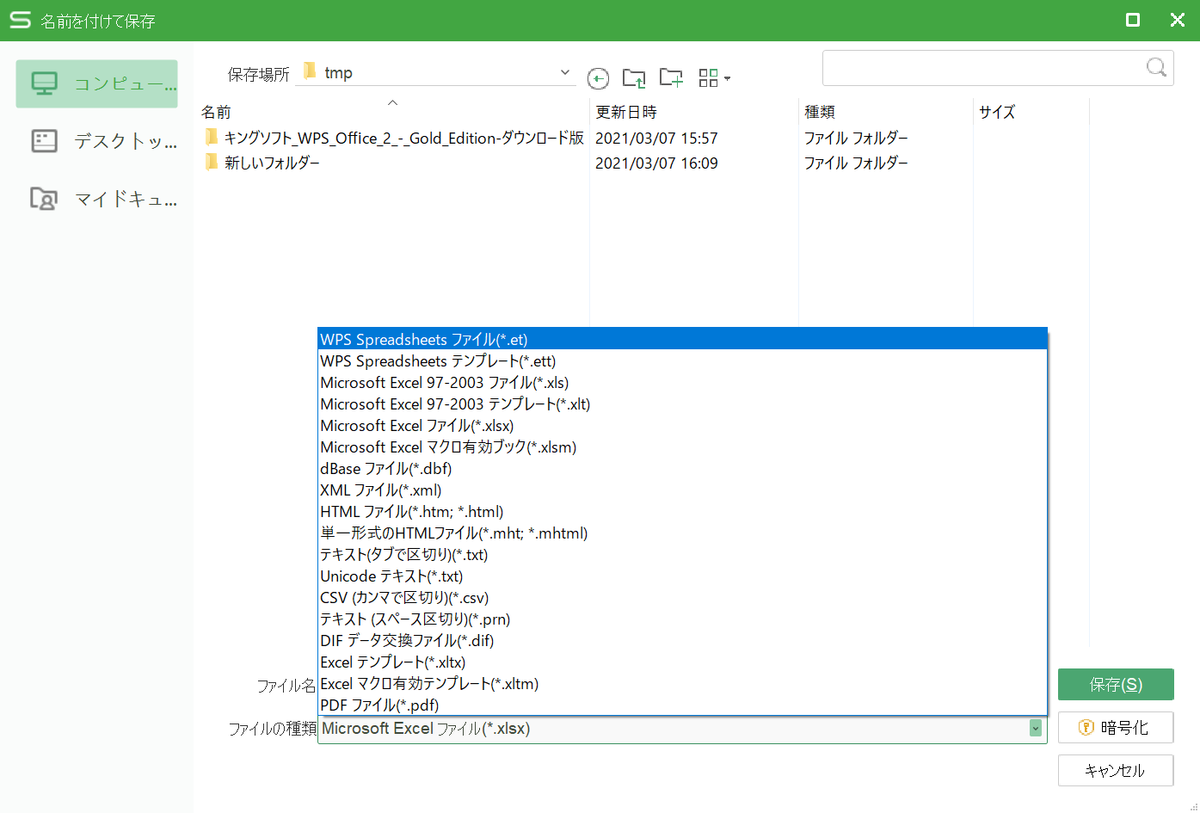Open デスクトッ location in sidebar

point(97,141)
